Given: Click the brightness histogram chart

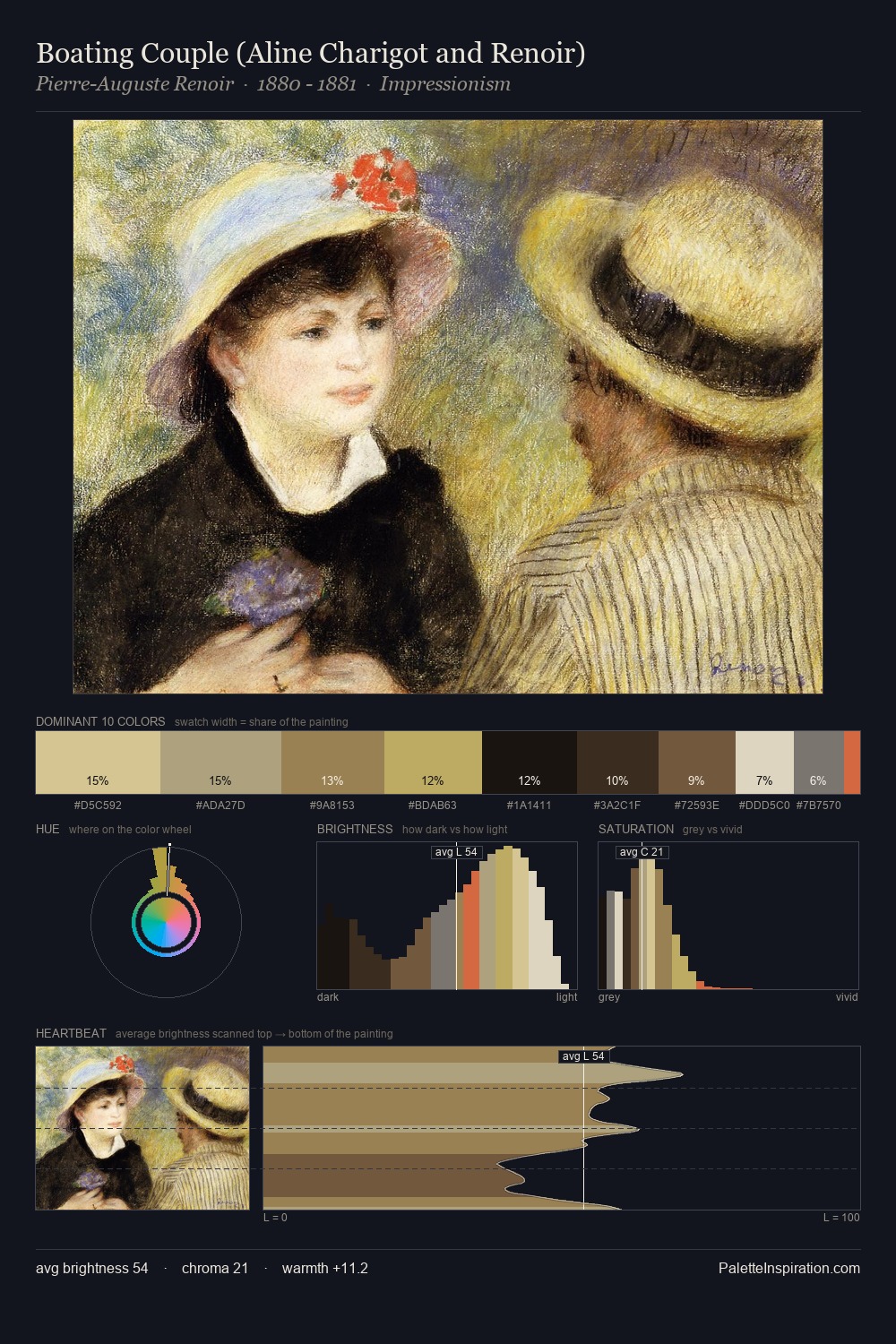Looking at the screenshot, I should (x=447, y=916).
